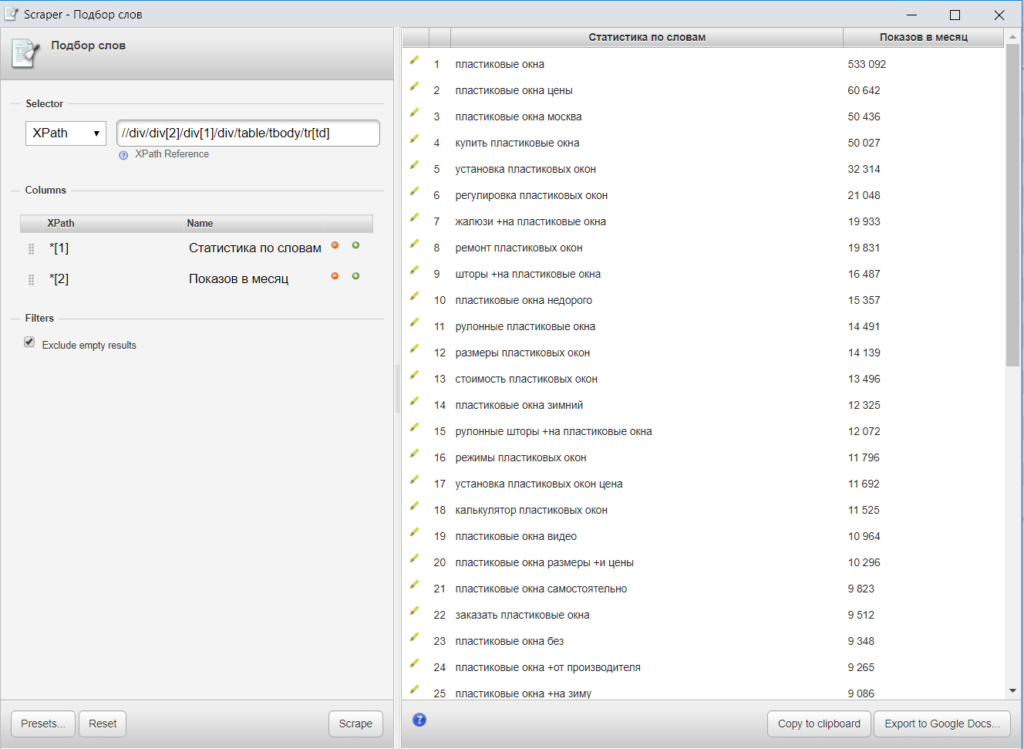Click the XPath expression input field
The height and width of the screenshot is (749, 1024).
[x=248, y=133]
